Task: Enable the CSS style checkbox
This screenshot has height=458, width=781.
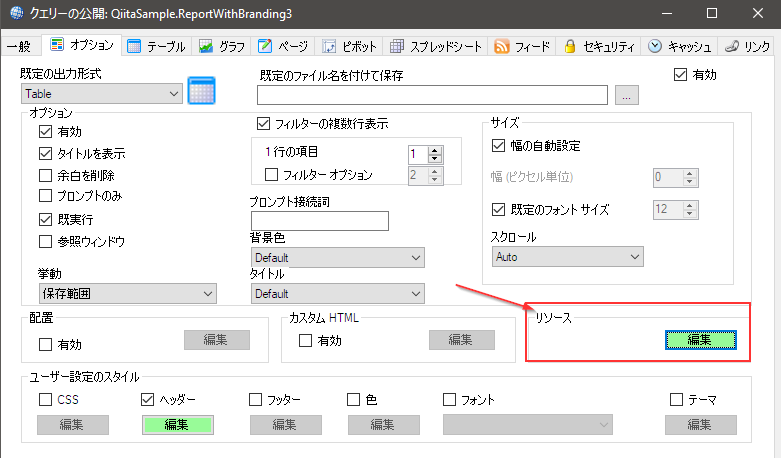Action: point(45,399)
